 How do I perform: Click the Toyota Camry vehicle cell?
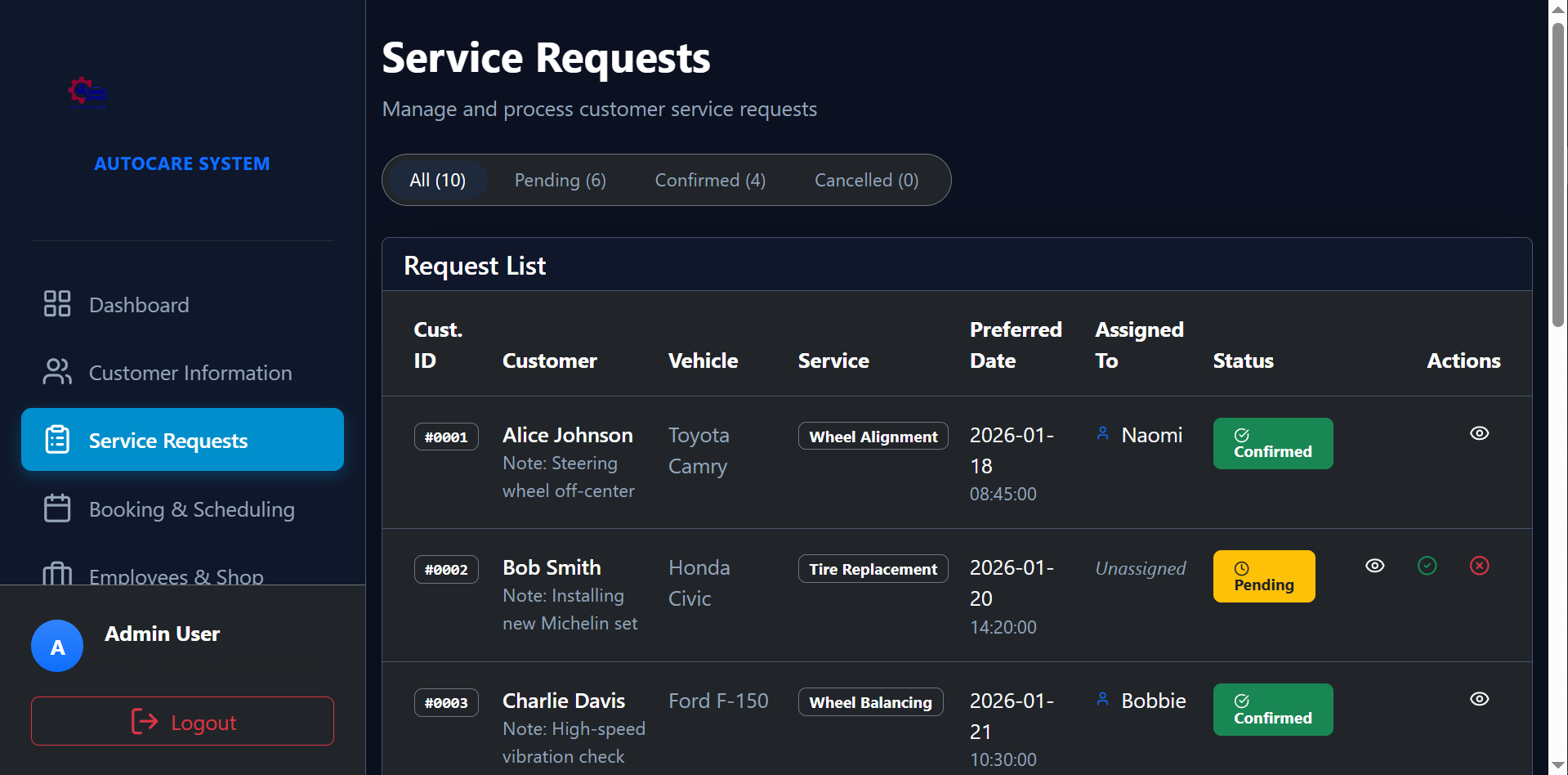click(x=699, y=450)
